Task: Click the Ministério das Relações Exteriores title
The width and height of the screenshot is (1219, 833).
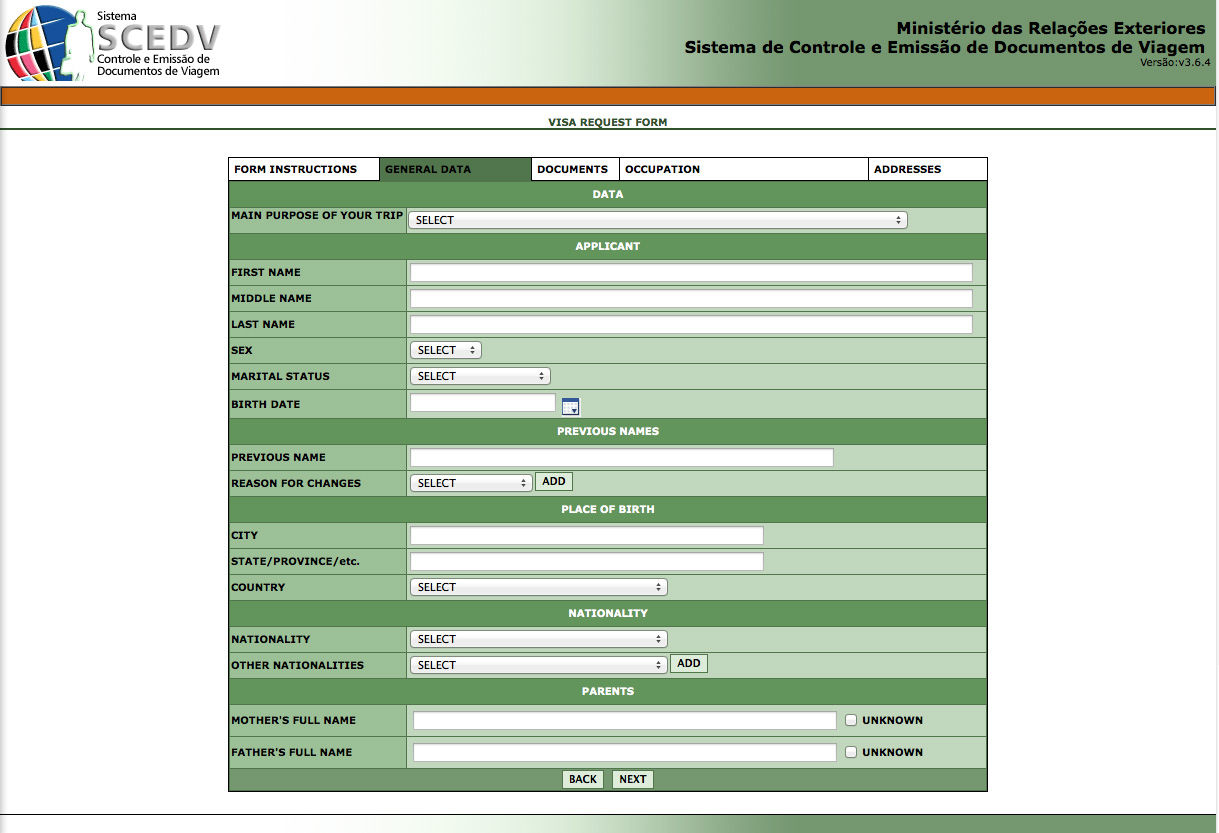Action: tap(1051, 28)
